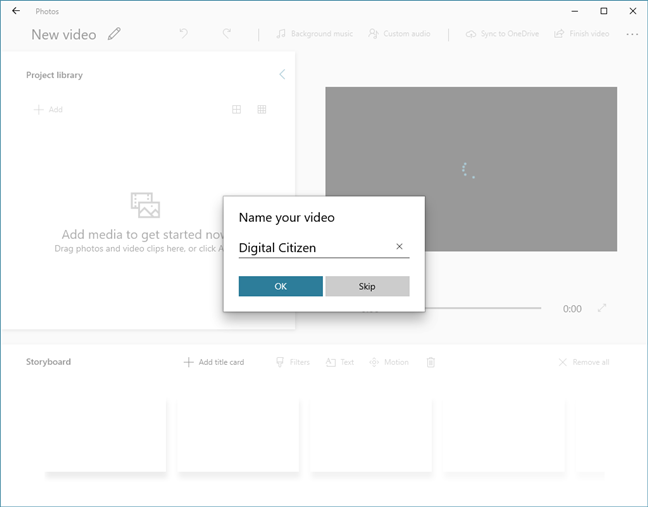The image size is (648, 507).
Task: Skip naming the video
Action: pos(367,286)
